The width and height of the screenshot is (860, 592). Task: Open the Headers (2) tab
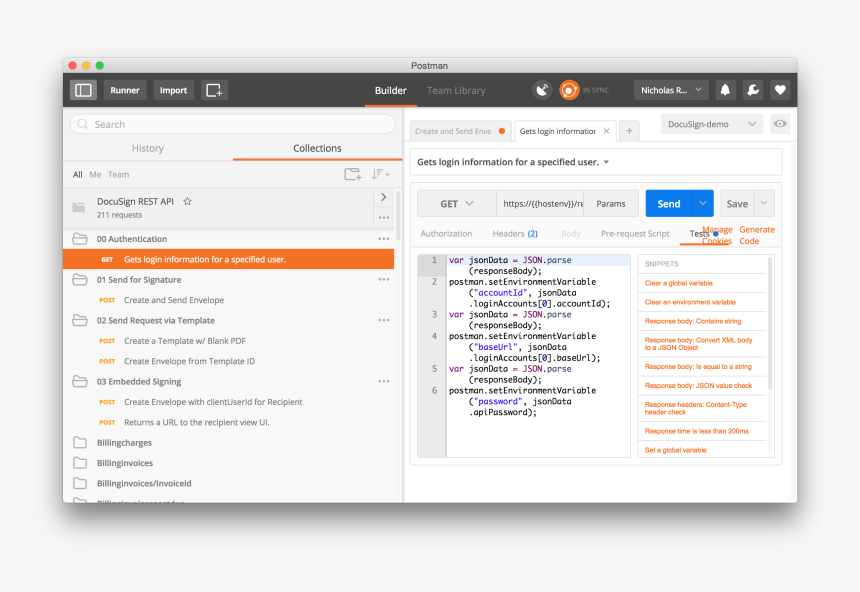[515, 234]
